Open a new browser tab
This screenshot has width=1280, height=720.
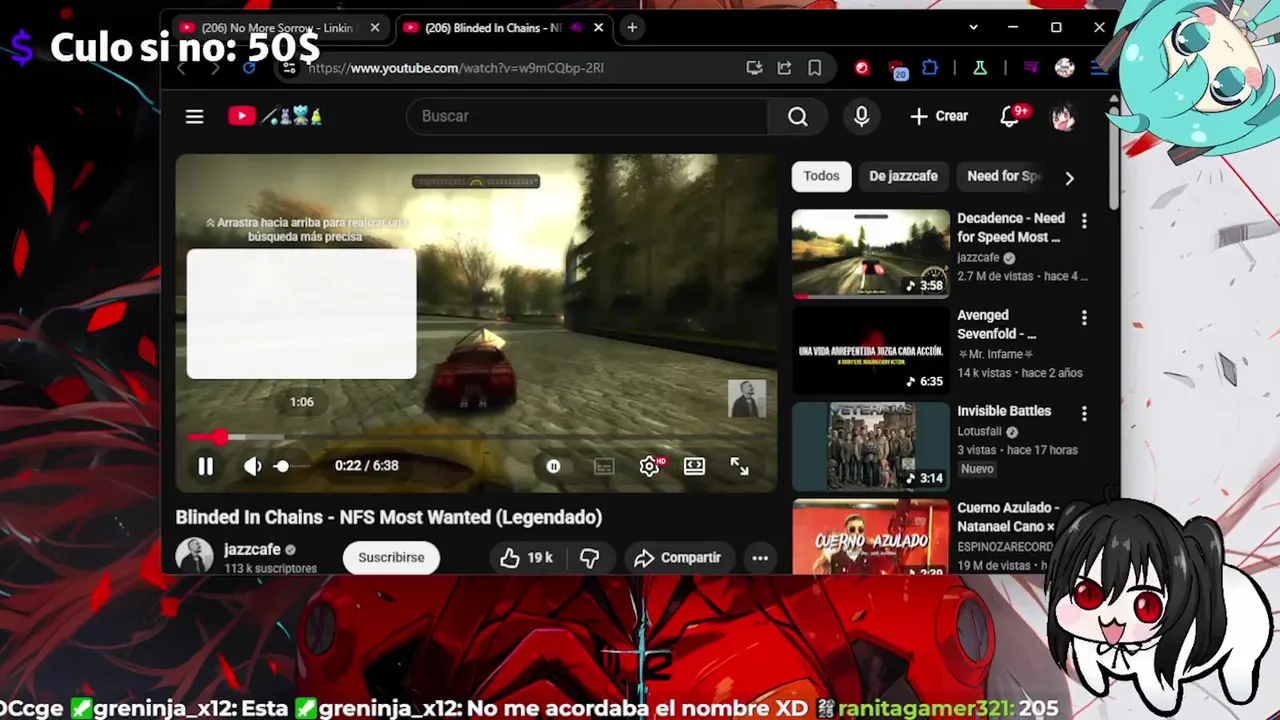632,28
